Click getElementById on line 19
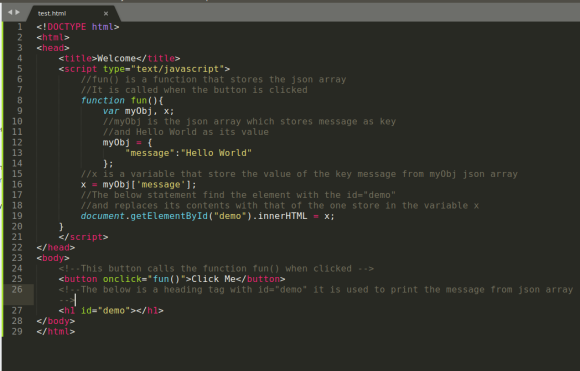Viewport: 580px width, 371px height. [x=169, y=216]
